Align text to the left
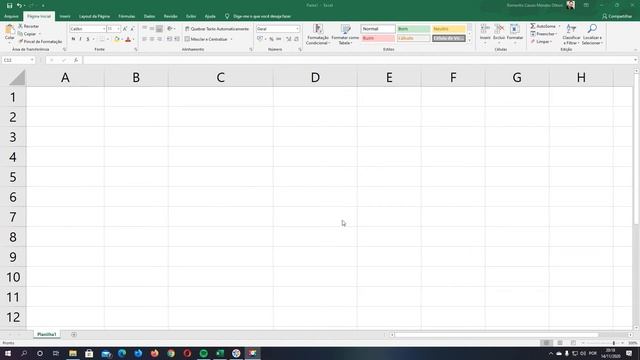 point(144,39)
